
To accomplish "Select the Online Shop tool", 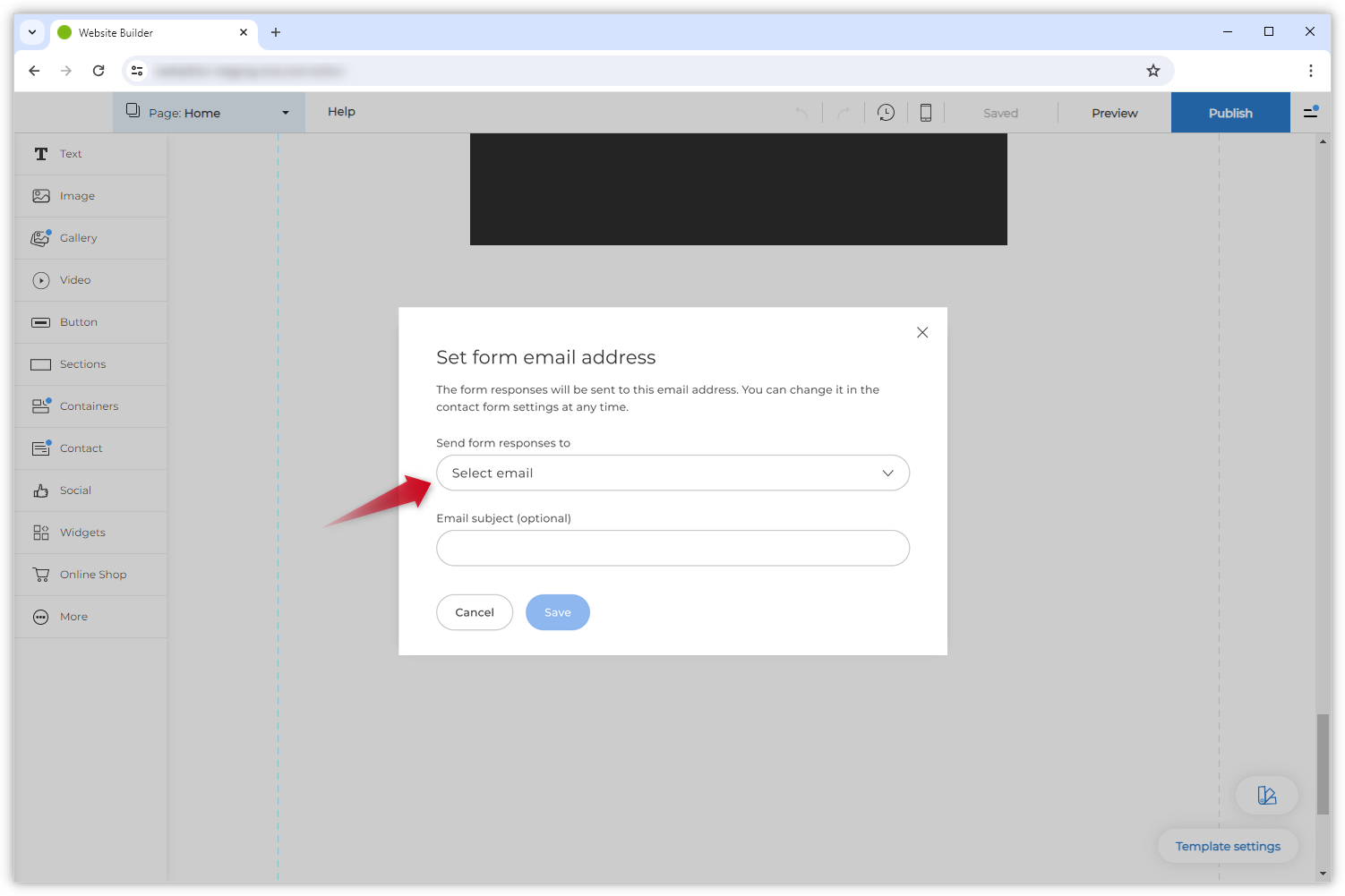I will pyautogui.click(x=93, y=574).
